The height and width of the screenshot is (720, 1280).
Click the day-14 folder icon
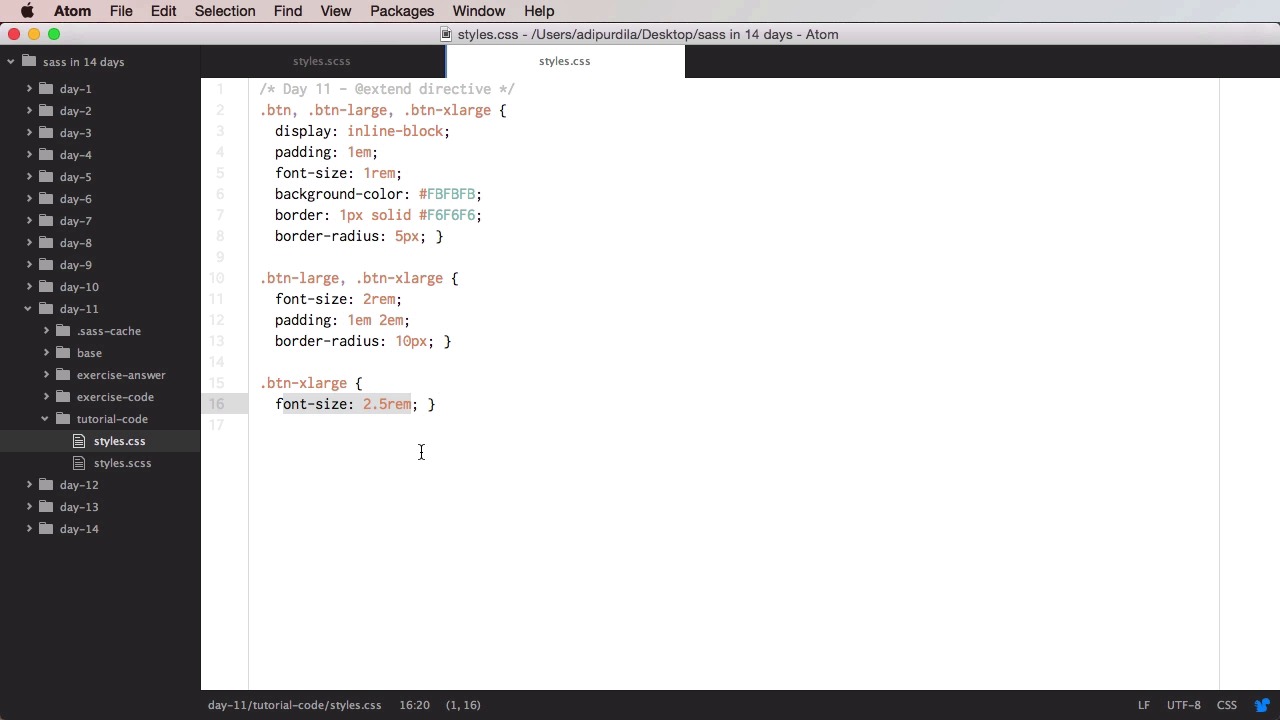tap(46, 529)
